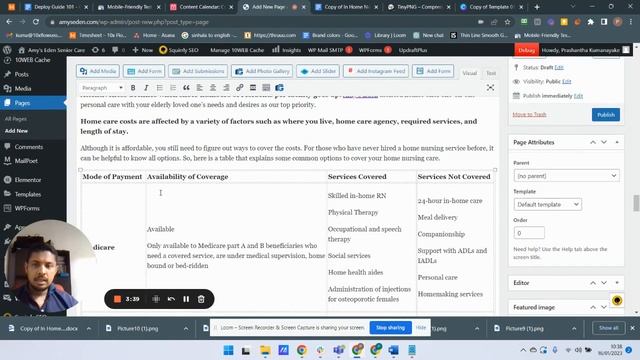Apply blockquote formatting
Image resolution: width=640 pixels, height=360 pixels.
click(x=186, y=88)
